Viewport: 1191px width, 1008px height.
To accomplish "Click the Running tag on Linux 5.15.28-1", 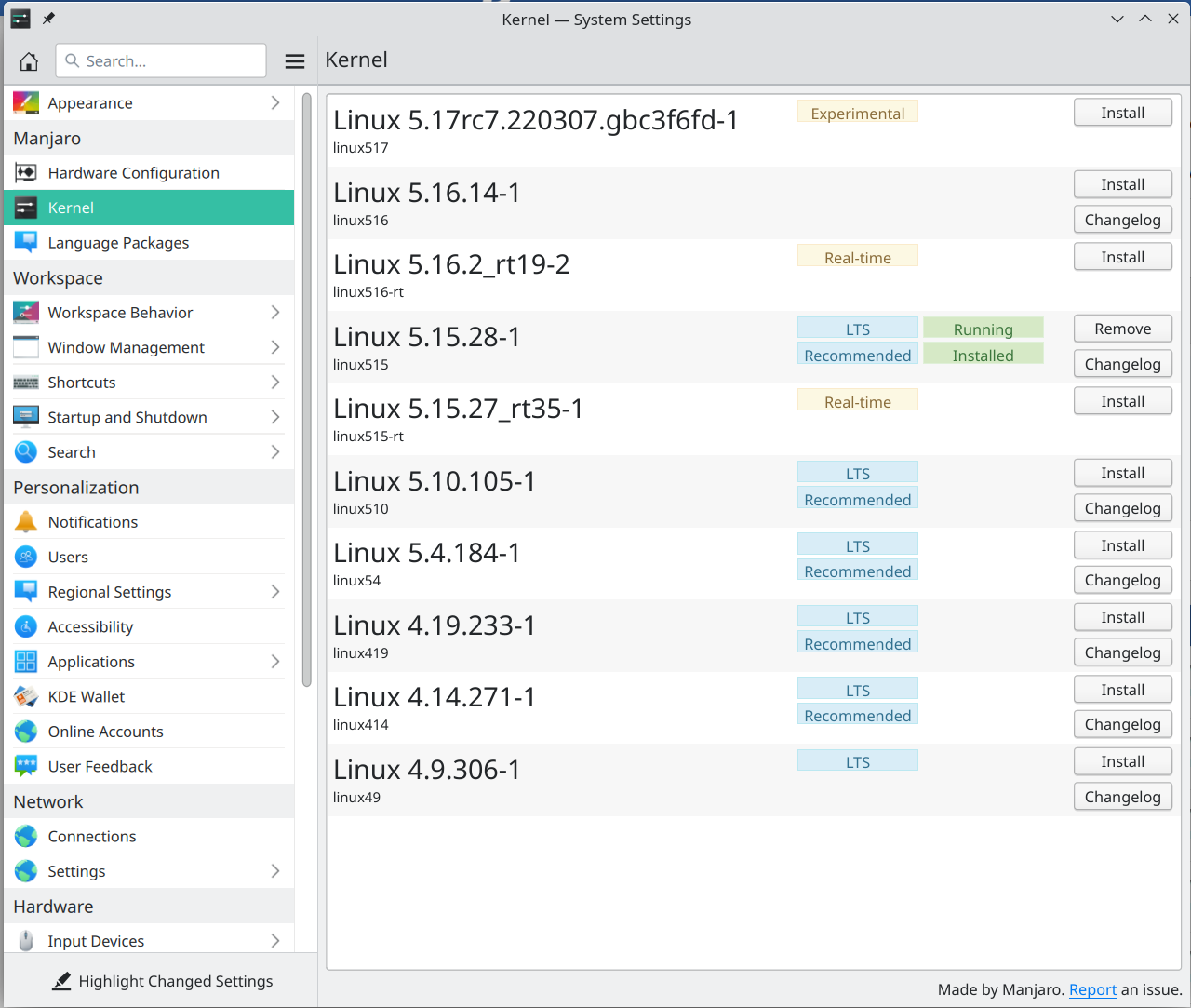I will pos(983,329).
